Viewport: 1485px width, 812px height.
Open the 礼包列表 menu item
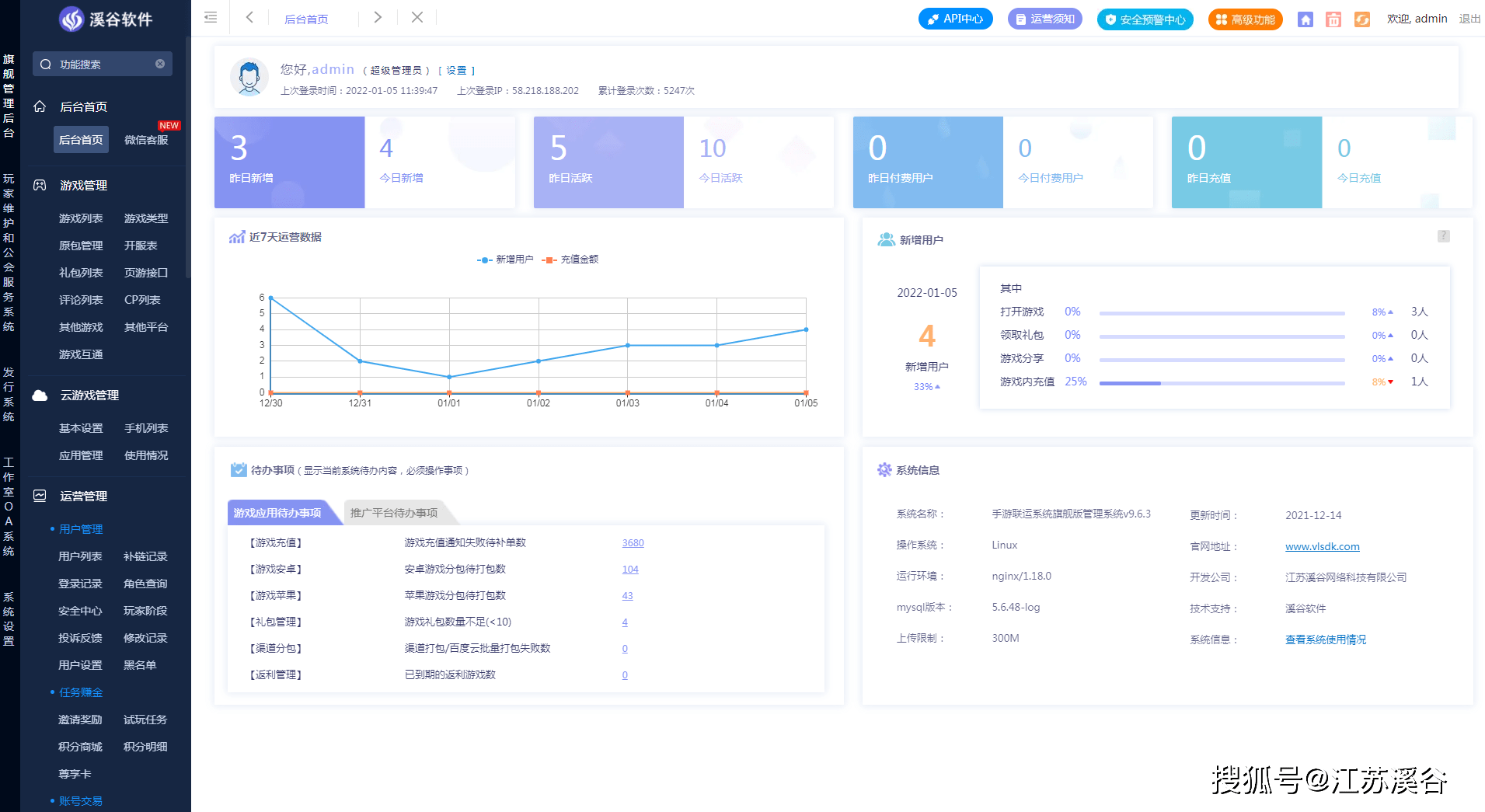(81, 273)
